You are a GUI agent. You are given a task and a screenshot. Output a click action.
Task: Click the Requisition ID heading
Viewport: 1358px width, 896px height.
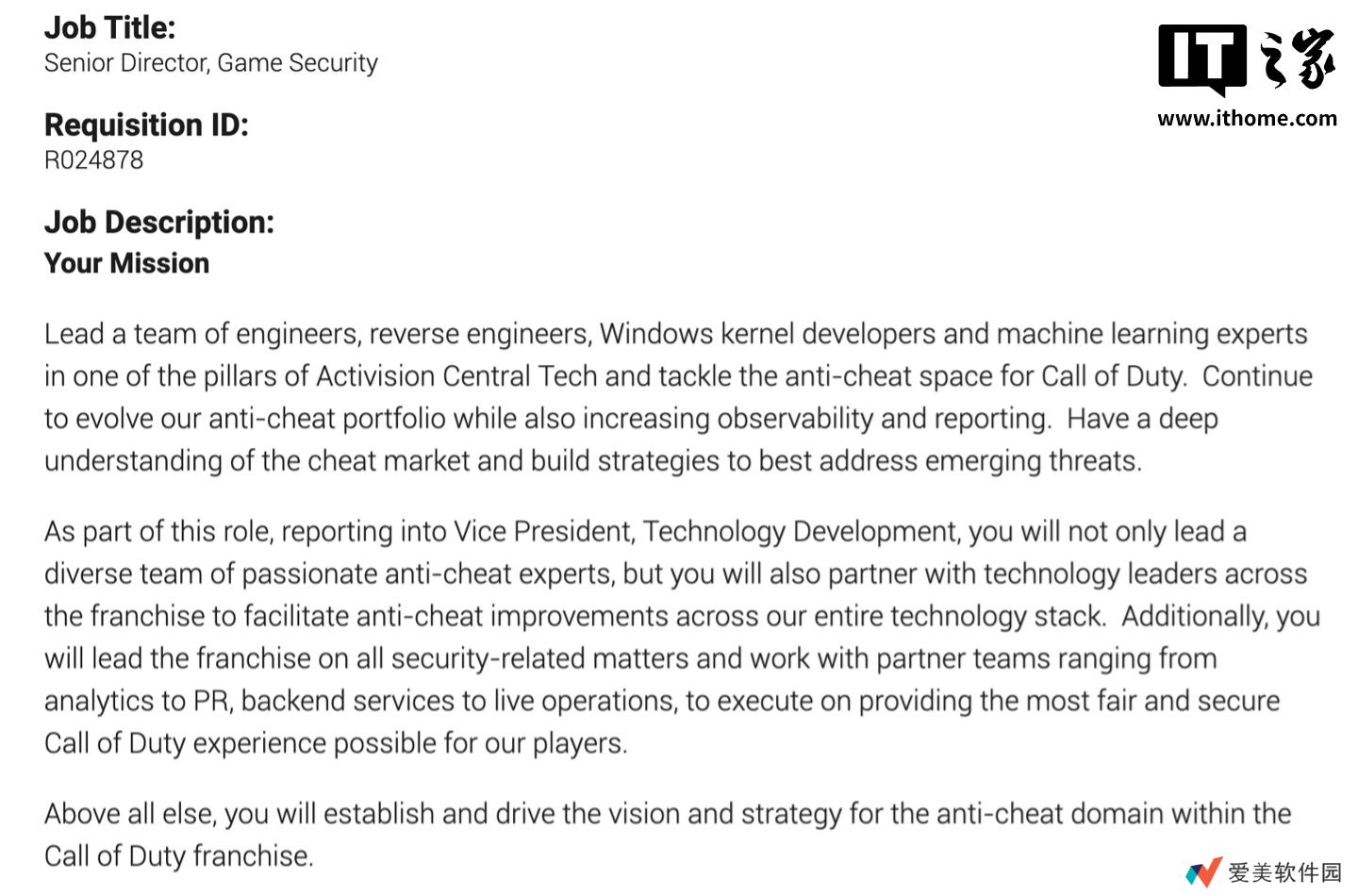(x=146, y=124)
